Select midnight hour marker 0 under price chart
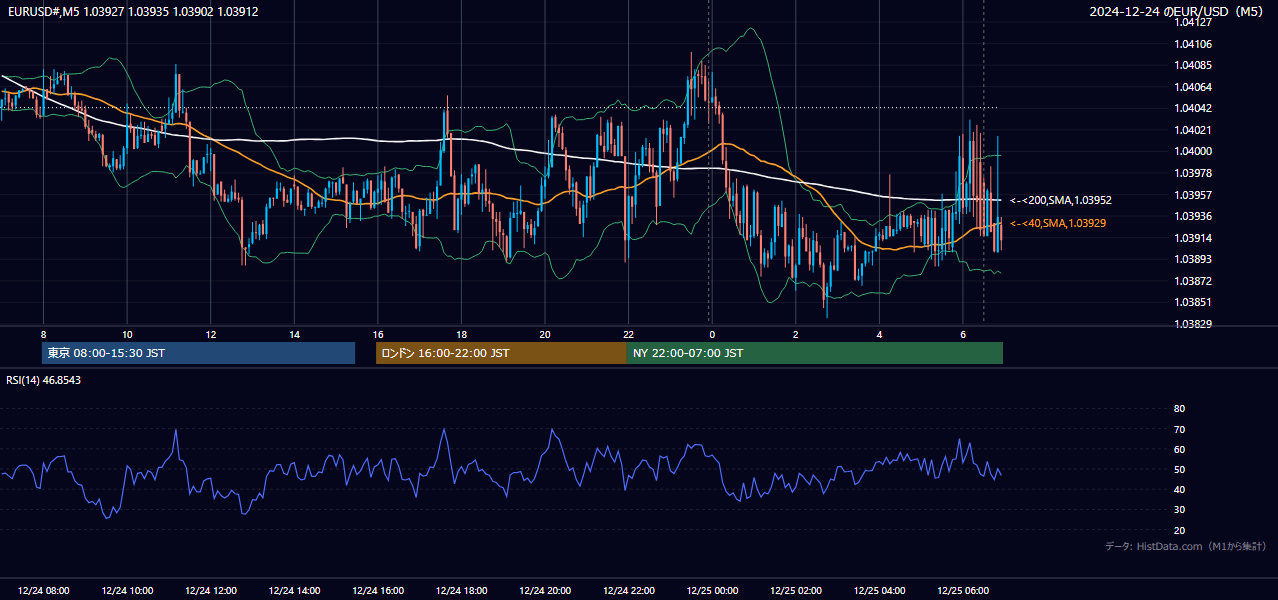The width and height of the screenshot is (1278, 600). [x=712, y=334]
